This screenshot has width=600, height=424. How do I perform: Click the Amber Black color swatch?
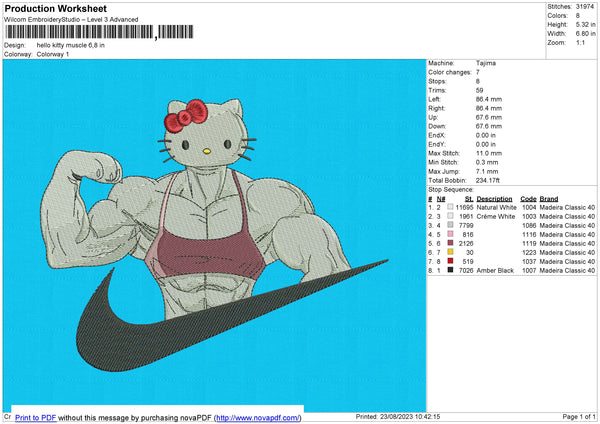(x=450, y=270)
